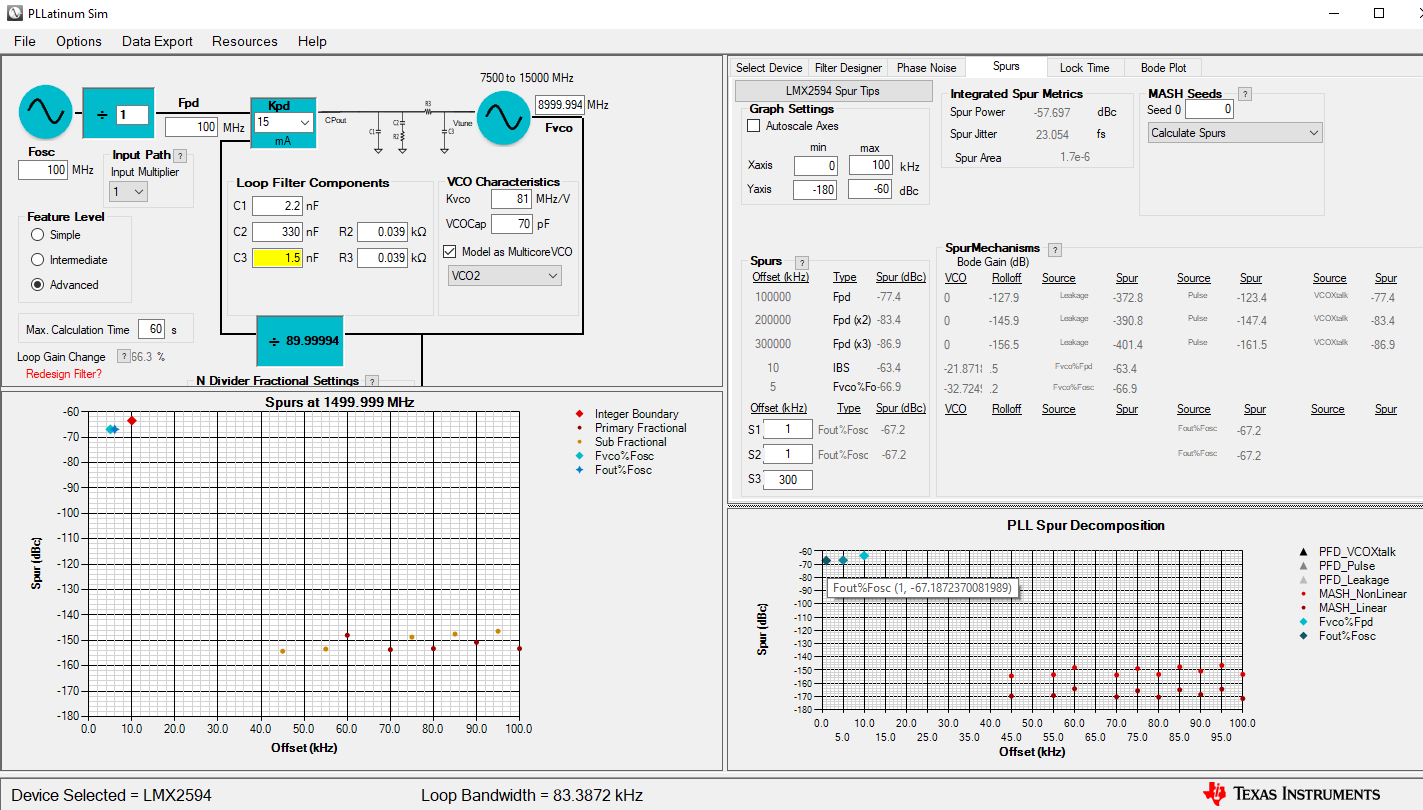
Task: Switch to the Select Device tab
Action: point(769,68)
